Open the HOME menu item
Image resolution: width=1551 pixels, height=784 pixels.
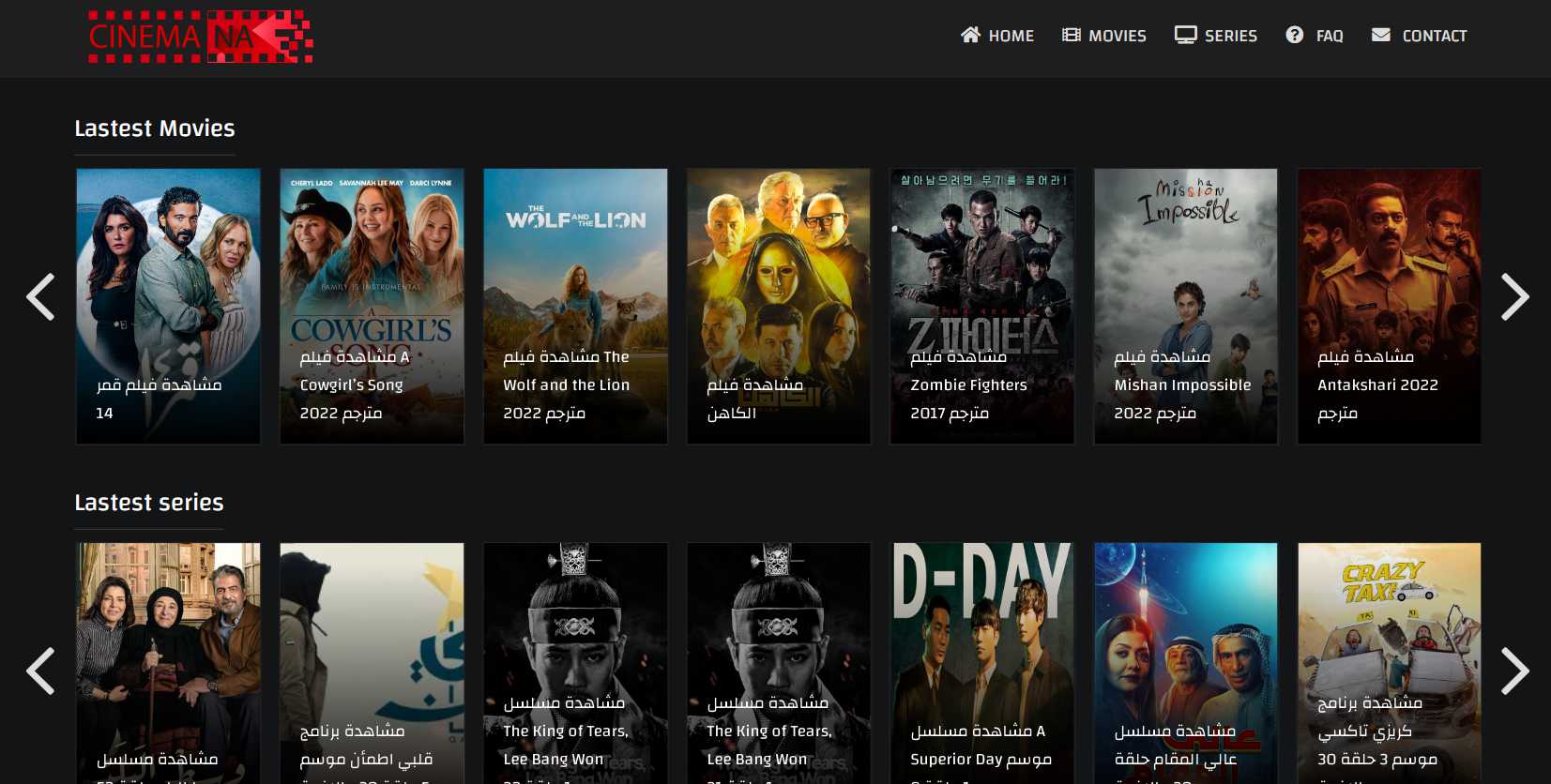click(996, 36)
